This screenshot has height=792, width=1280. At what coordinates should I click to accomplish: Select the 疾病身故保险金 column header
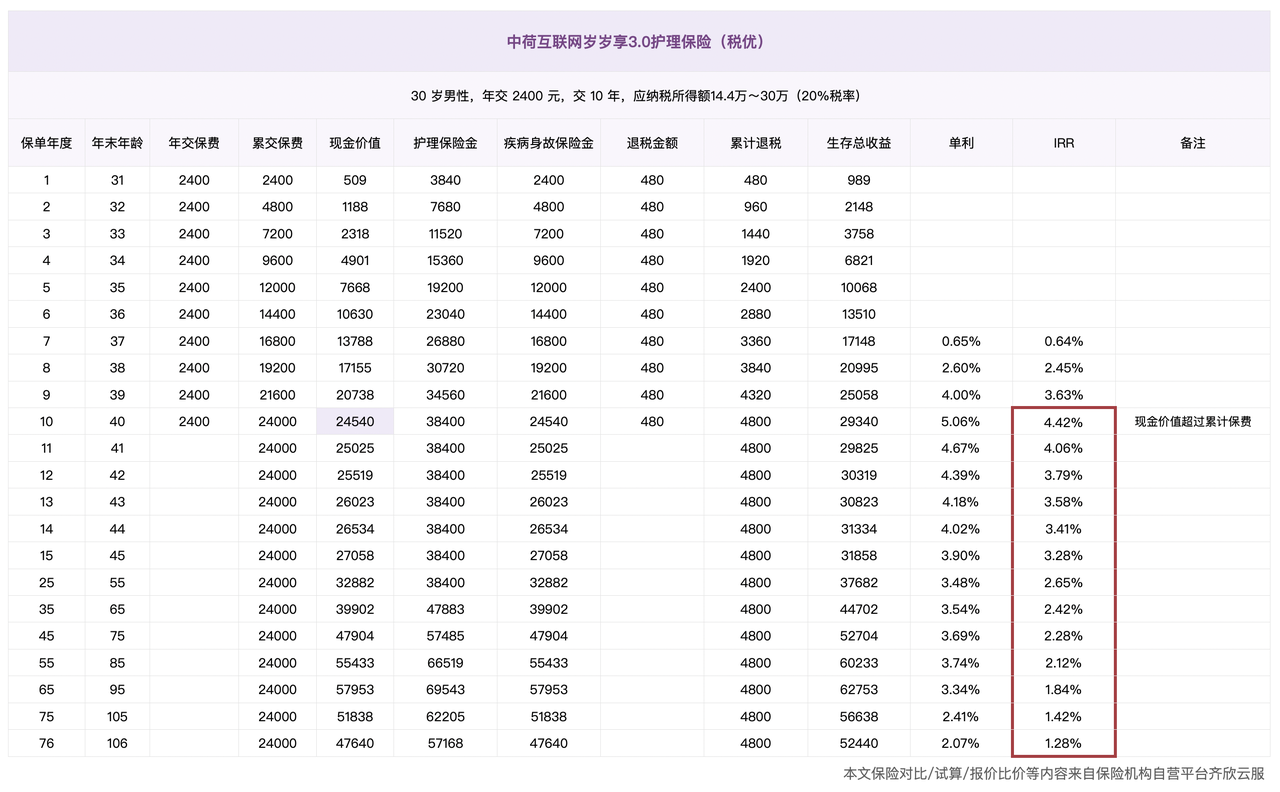click(x=548, y=143)
